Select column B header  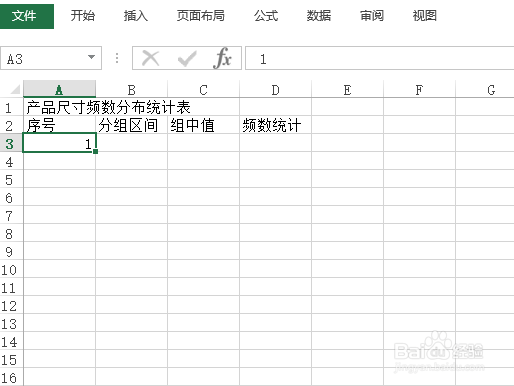click(132, 89)
